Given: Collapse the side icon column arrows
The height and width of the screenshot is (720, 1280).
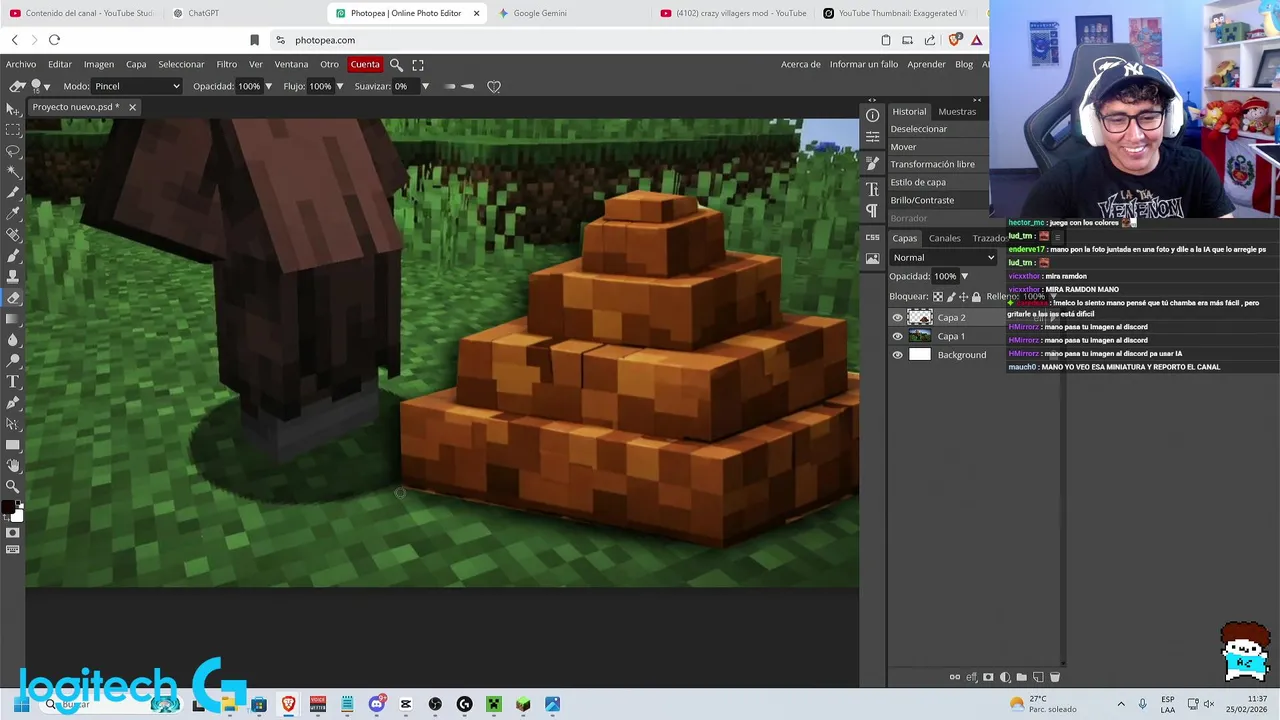Looking at the screenshot, I should point(872,100).
